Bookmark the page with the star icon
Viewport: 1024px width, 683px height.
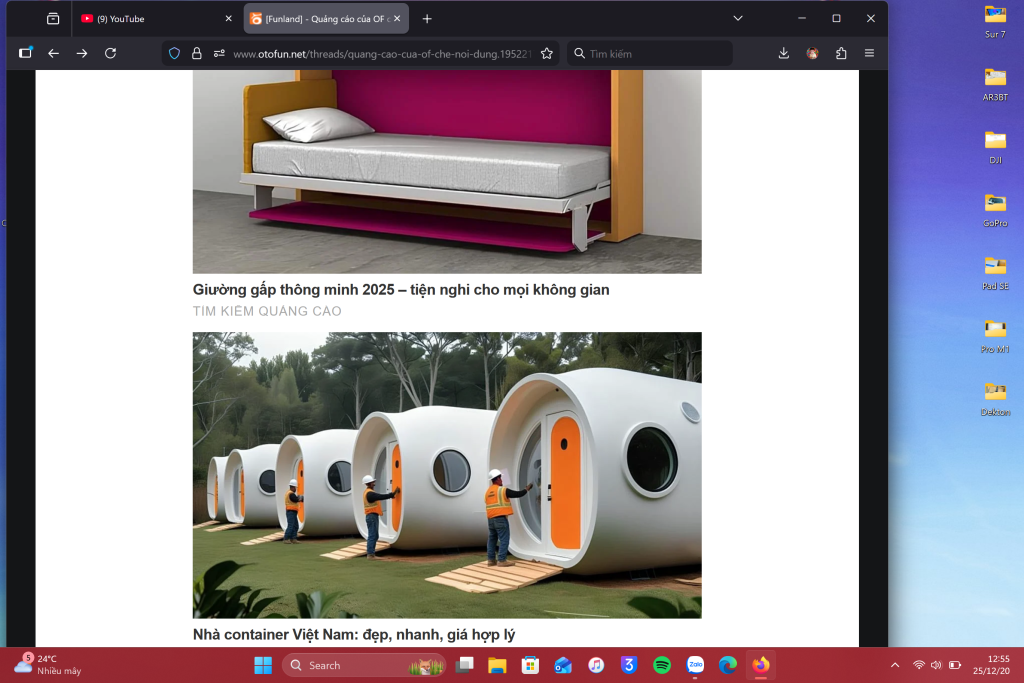click(x=546, y=53)
